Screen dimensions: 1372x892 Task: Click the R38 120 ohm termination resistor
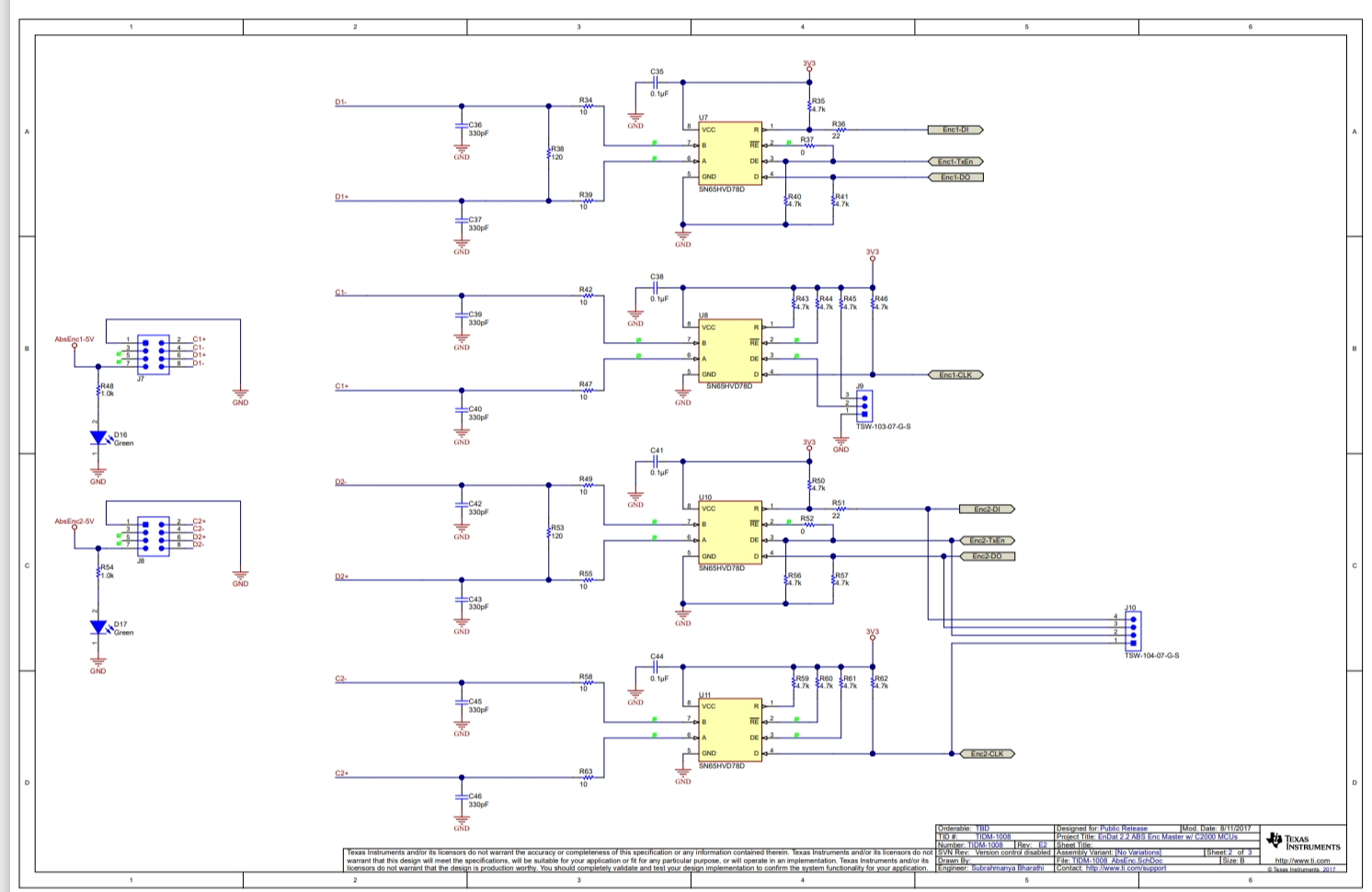(x=550, y=154)
